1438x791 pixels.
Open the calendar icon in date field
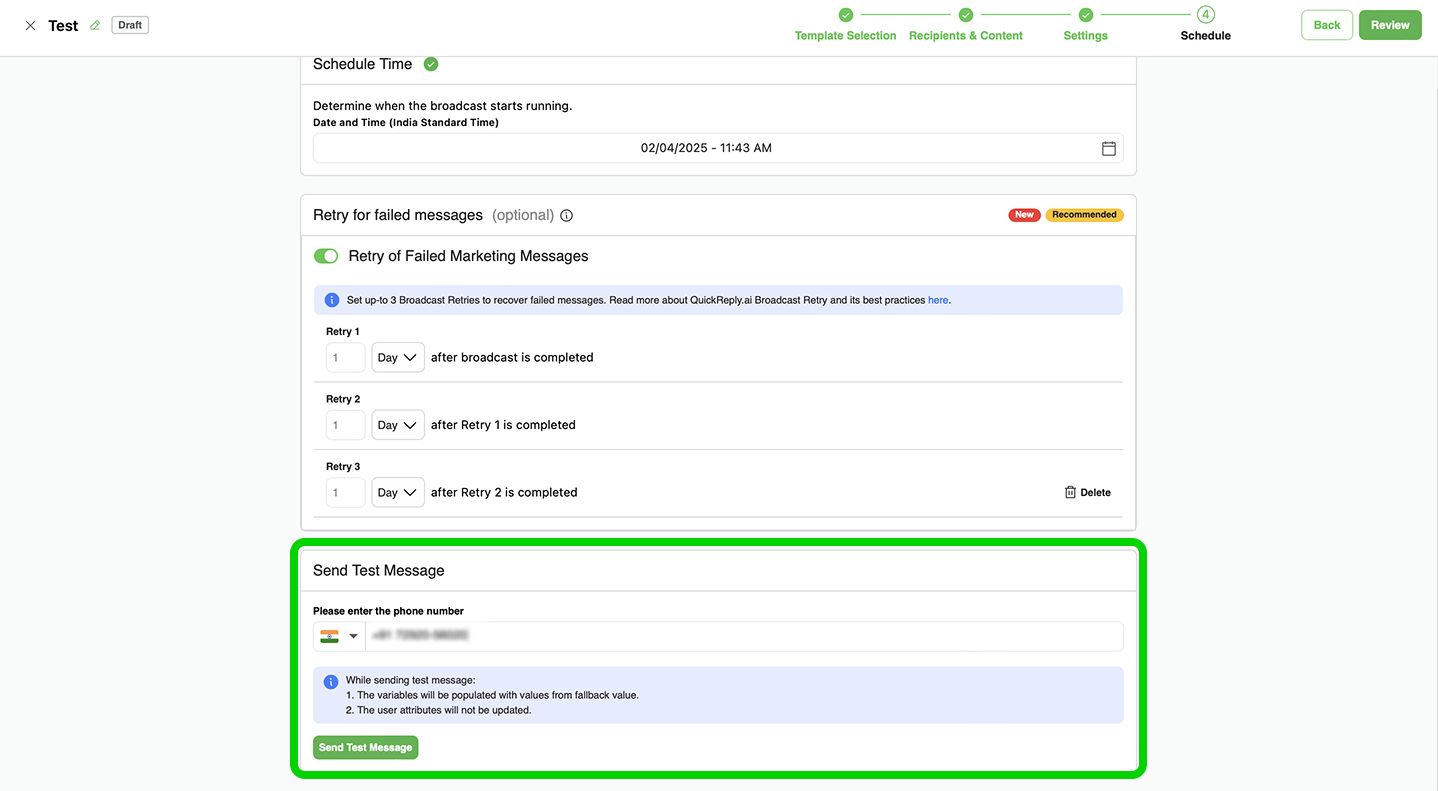[1108, 148]
